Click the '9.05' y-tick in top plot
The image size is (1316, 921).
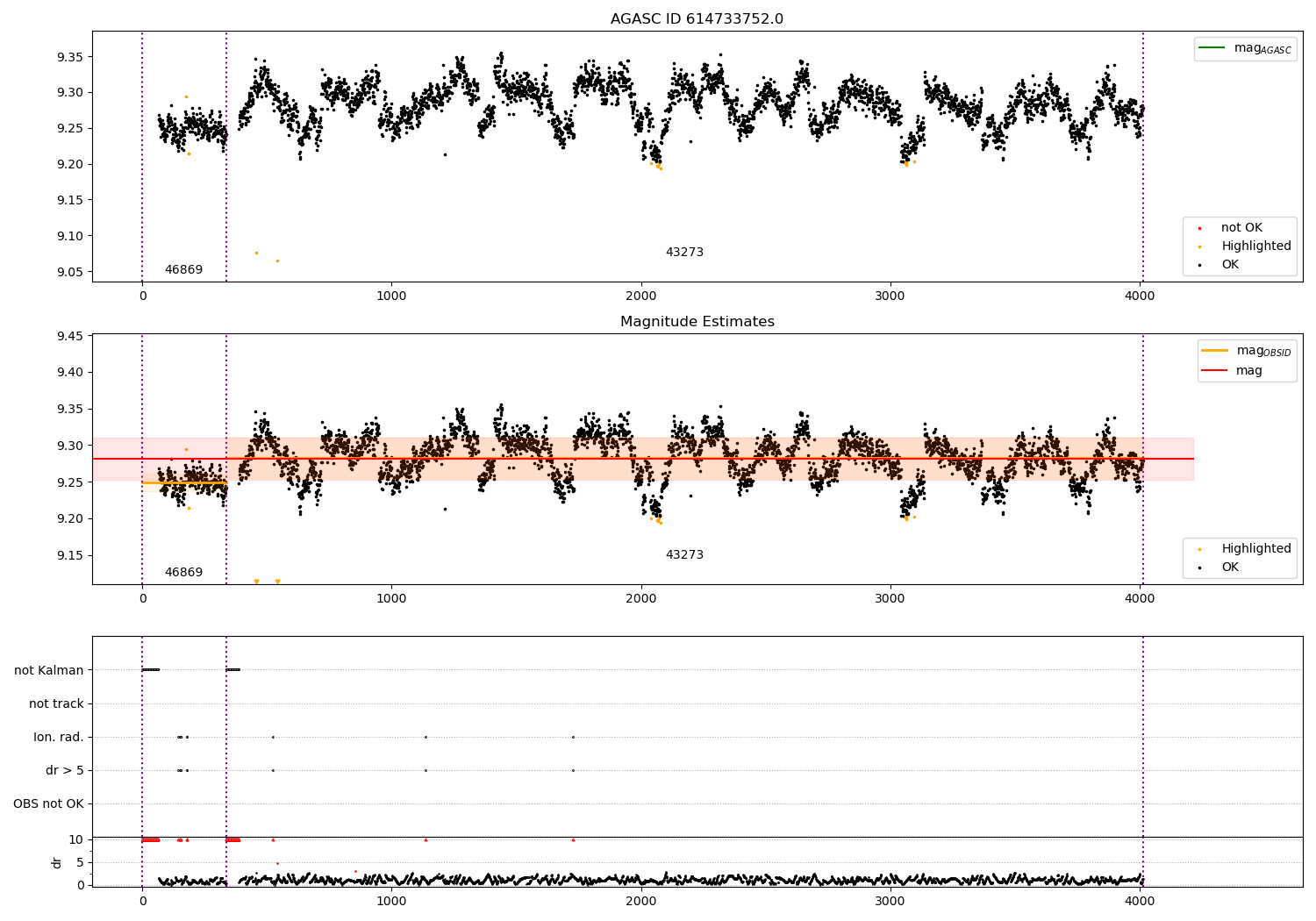69,273
